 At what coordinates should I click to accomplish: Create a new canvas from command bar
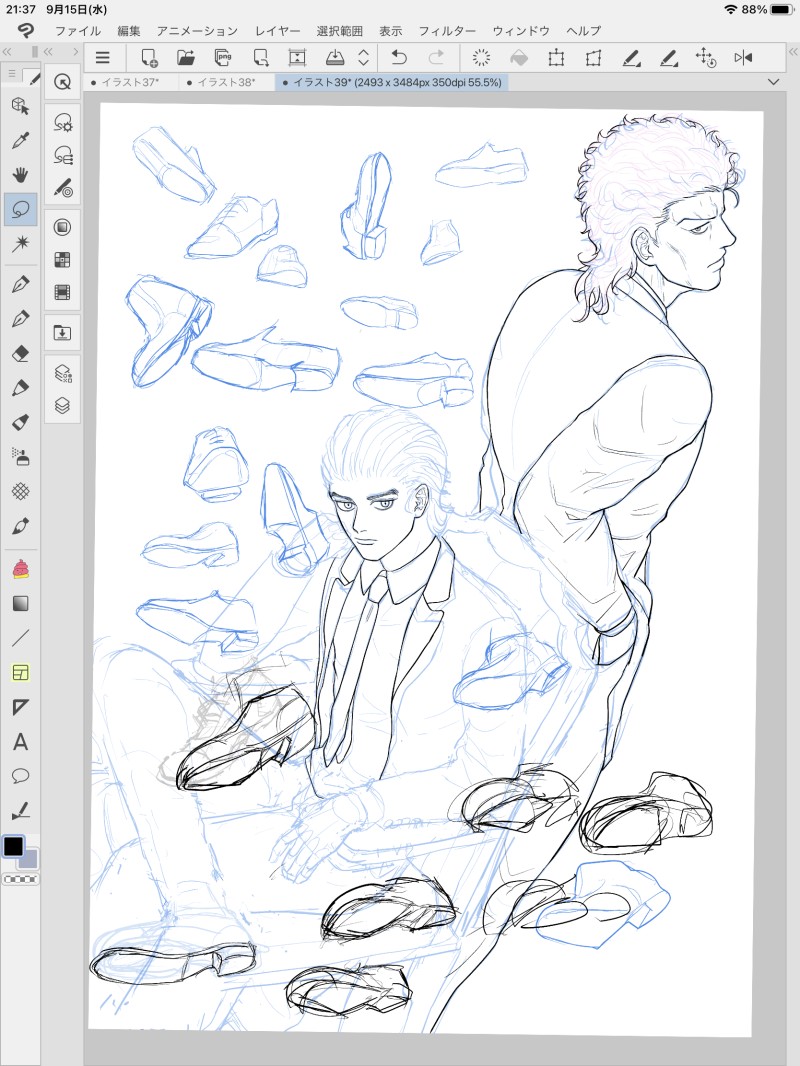coord(149,58)
